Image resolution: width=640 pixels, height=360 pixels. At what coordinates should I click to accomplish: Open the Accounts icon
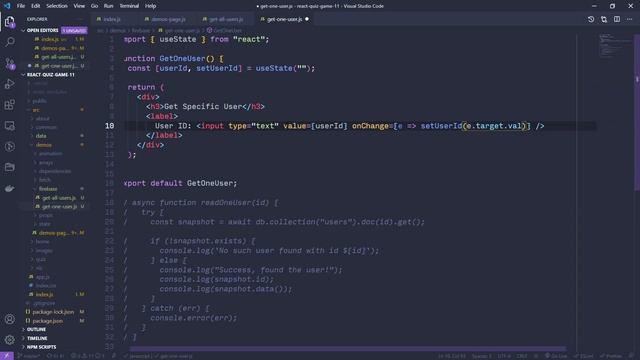point(10,319)
